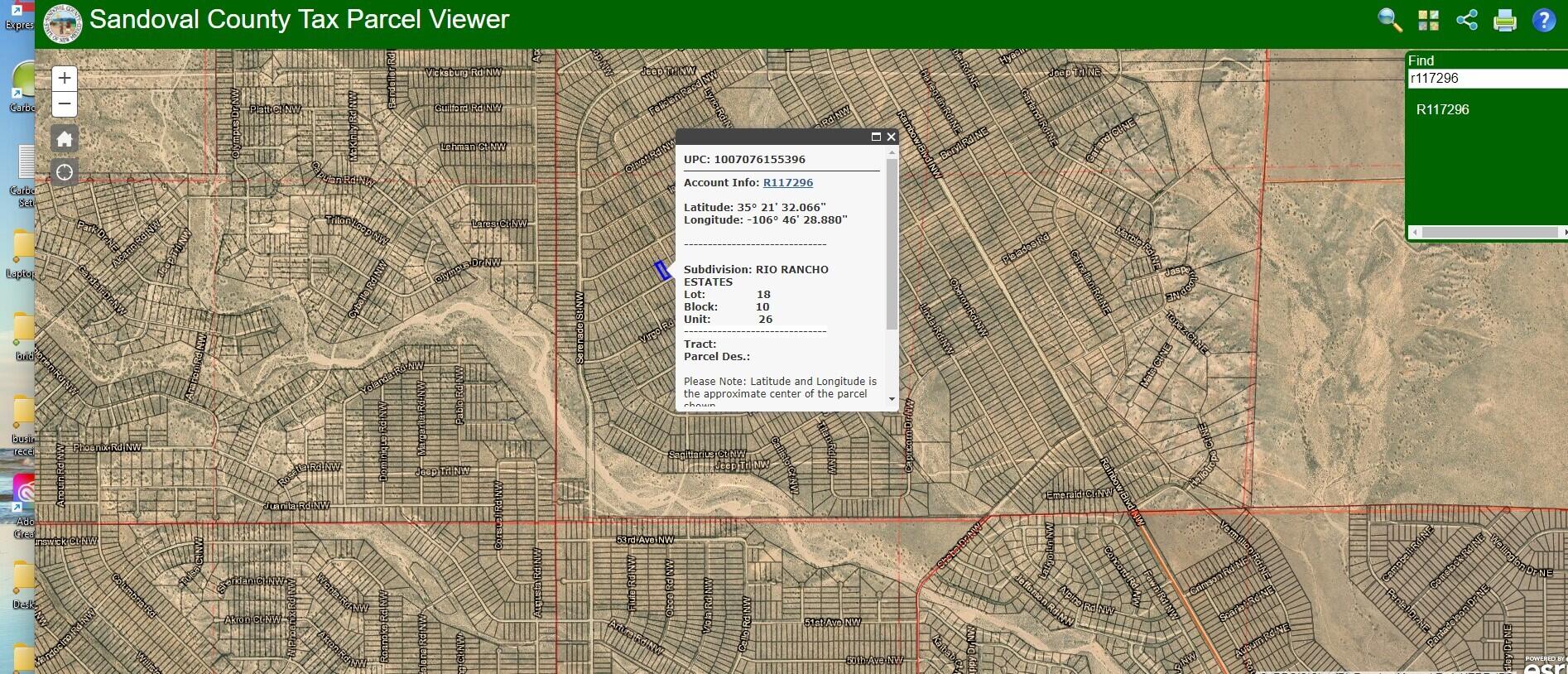Click the share map icon
This screenshot has width=1568, height=674.
[x=1467, y=20]
